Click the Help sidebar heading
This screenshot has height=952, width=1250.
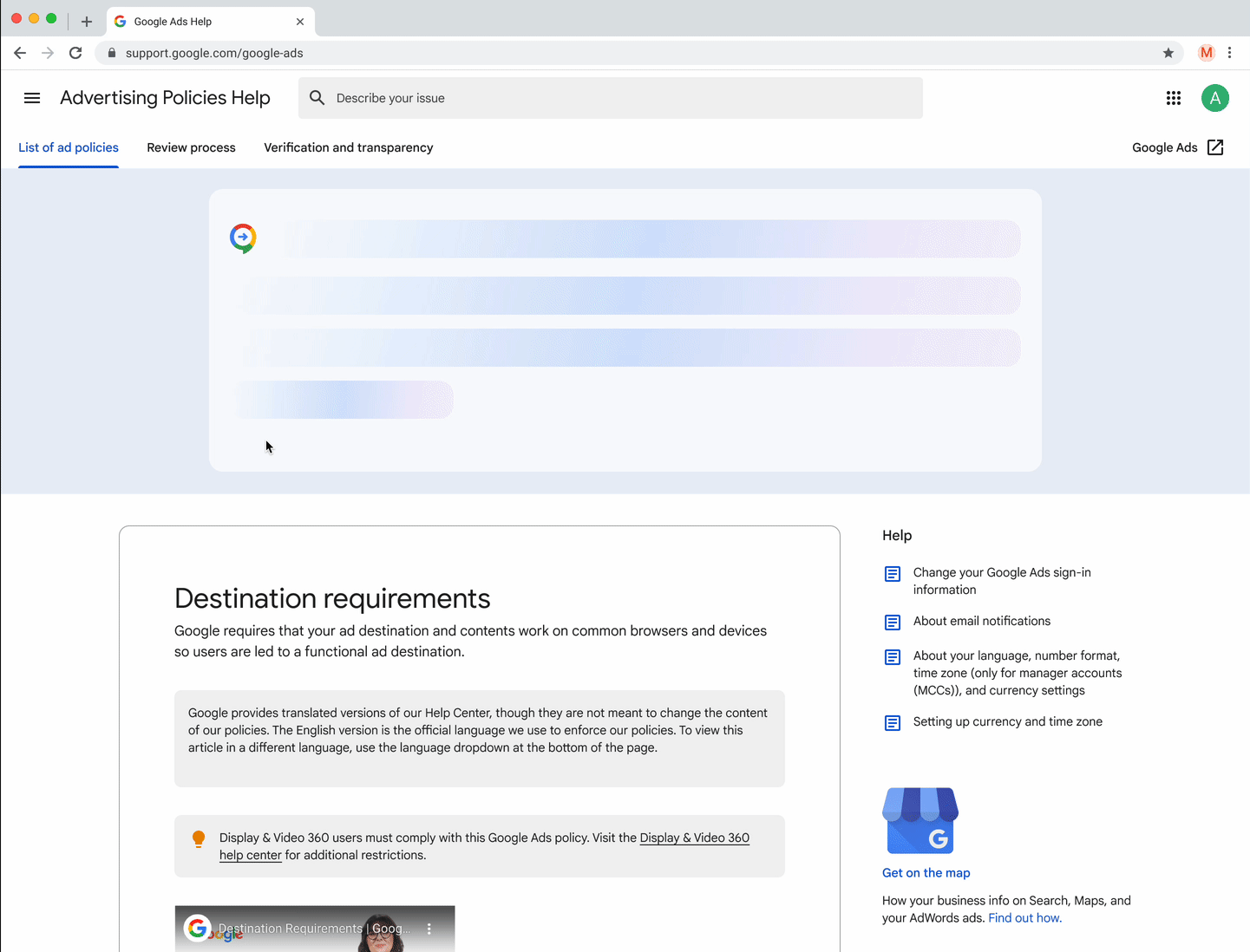point(897,535)
